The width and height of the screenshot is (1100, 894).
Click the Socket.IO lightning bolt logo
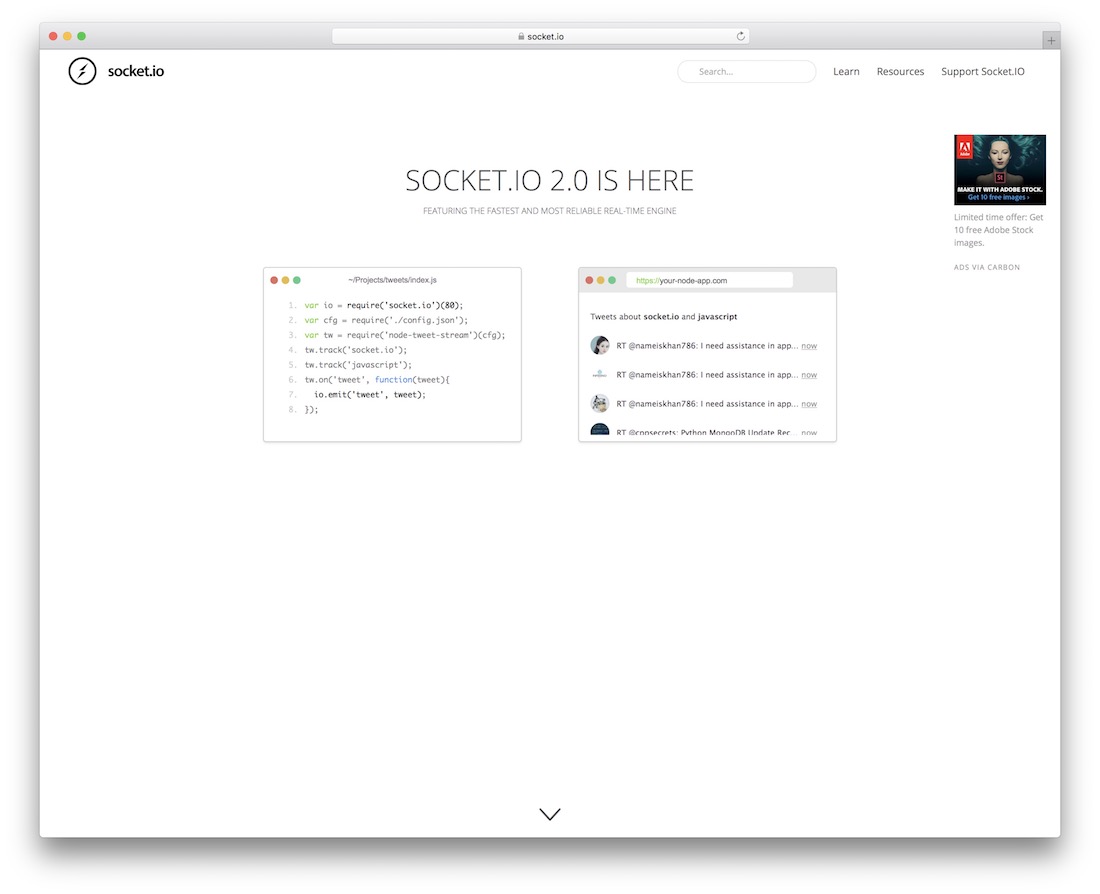pyautogui.click(x=82, y=71)
